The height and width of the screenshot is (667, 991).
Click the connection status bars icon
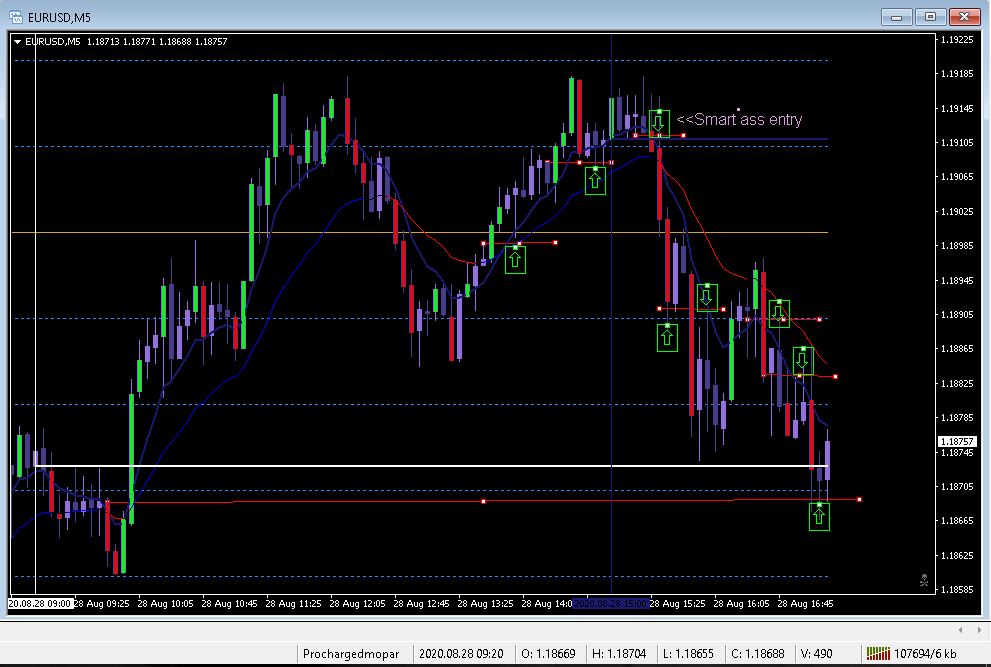pos(878,653)
